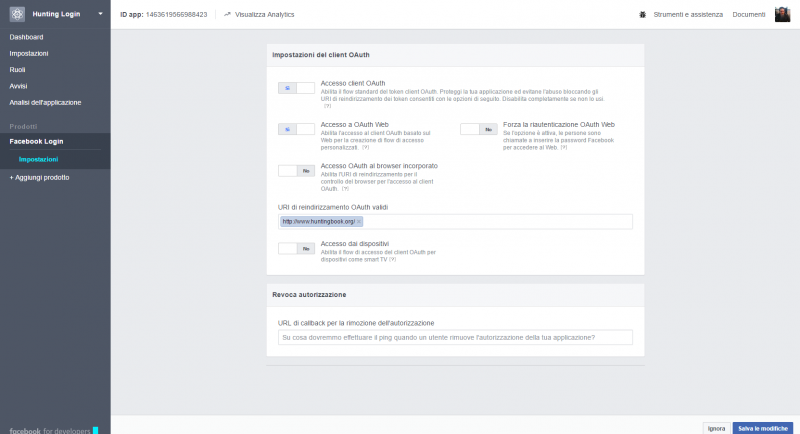Click the http://www.huntingbook.org/ URI tag

(319, 221)
